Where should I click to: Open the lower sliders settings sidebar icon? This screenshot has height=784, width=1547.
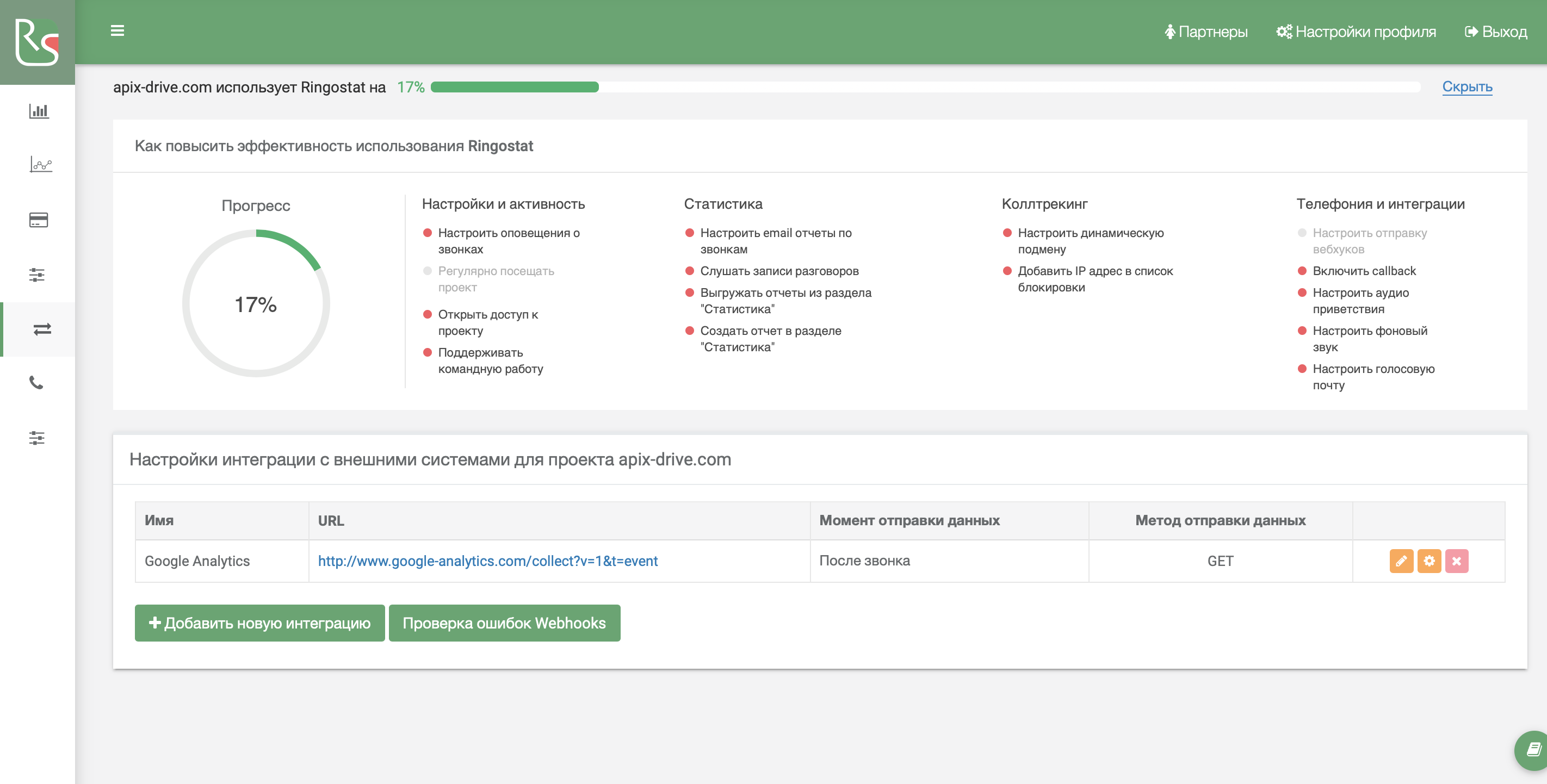pyautogui.click(x=36, y=438)
